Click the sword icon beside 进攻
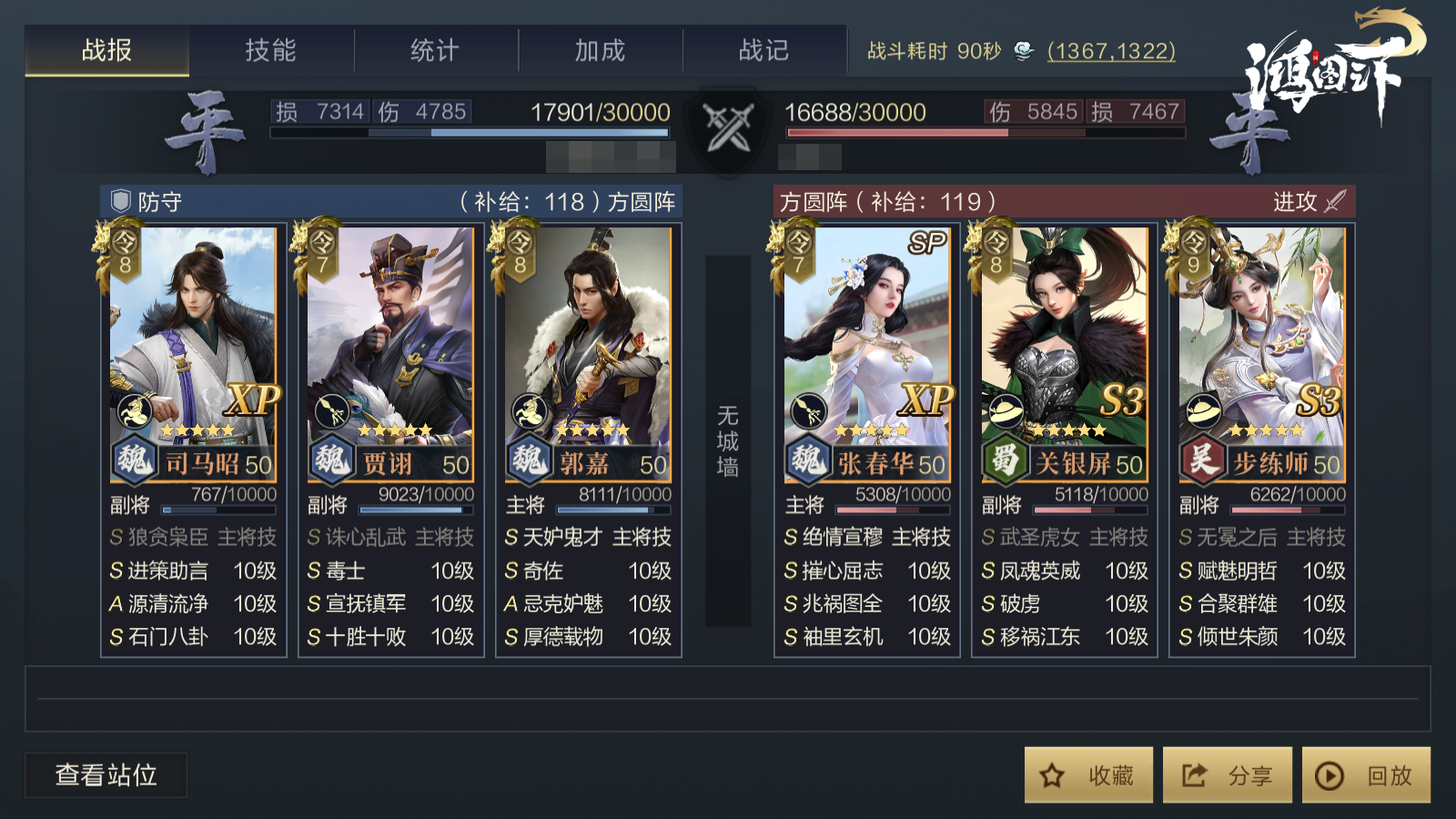The image size is (1456, 819). [x=1335, y=201]
